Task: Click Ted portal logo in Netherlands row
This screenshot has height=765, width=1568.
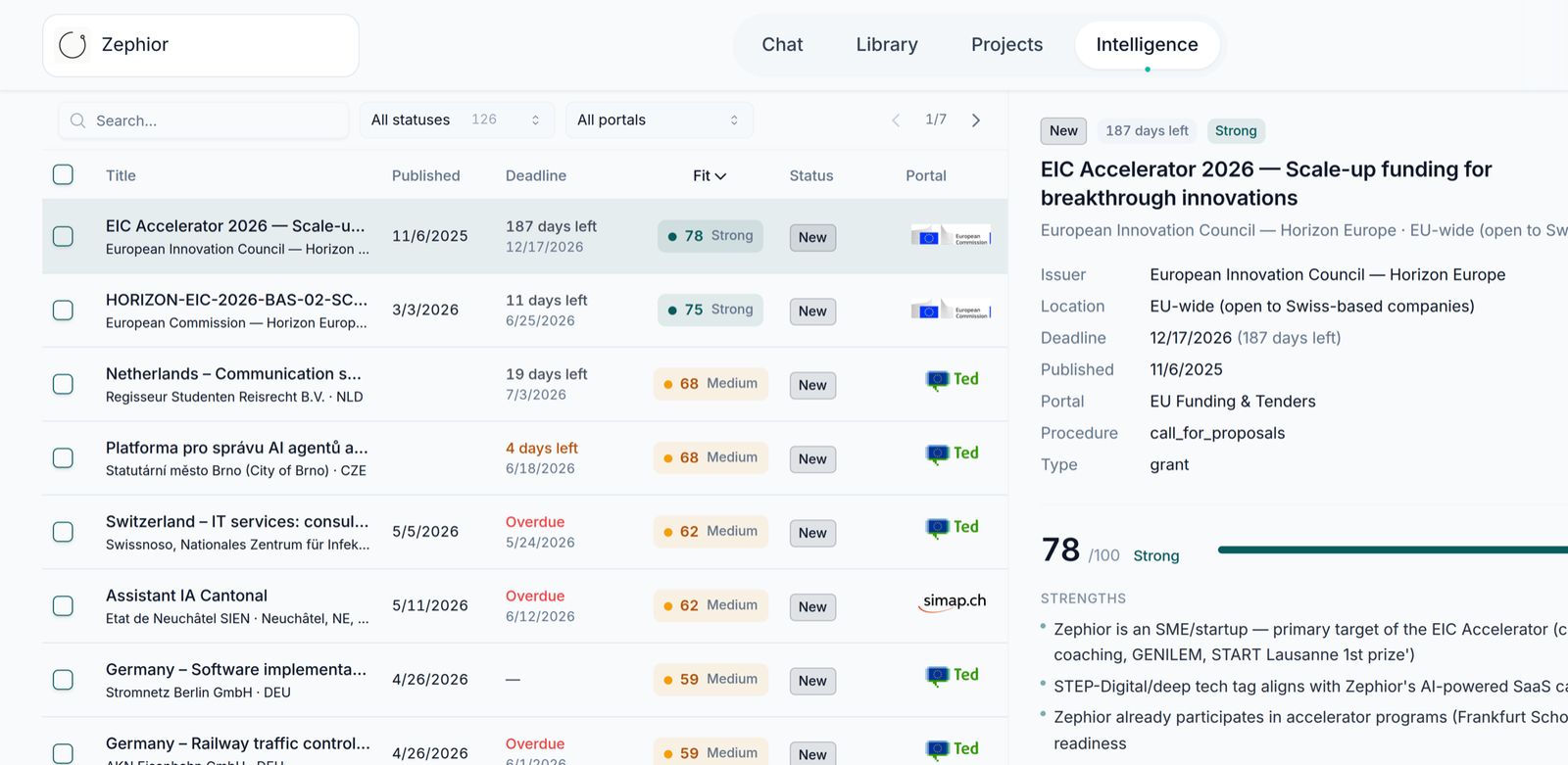Action: [x=953, y=380]
